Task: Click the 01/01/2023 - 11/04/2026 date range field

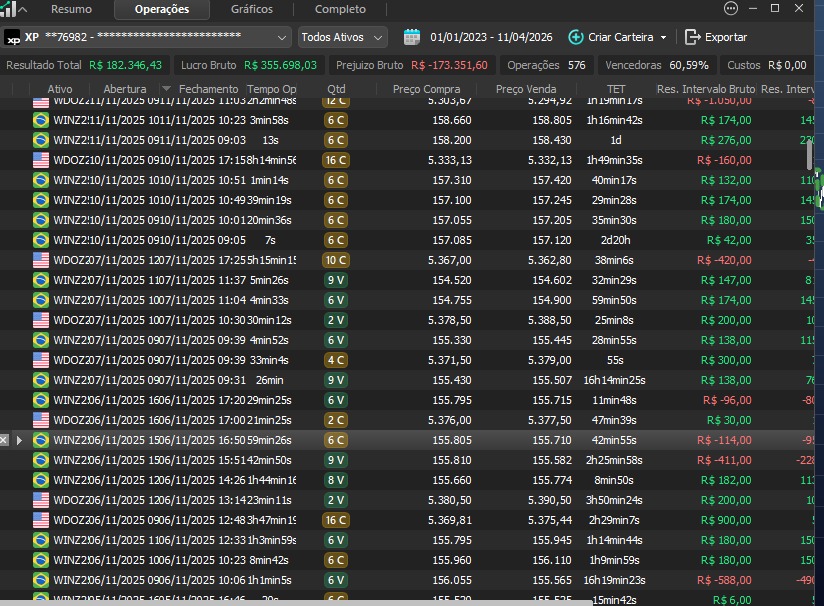Action: pyautogui.click(x=491, y=37)
